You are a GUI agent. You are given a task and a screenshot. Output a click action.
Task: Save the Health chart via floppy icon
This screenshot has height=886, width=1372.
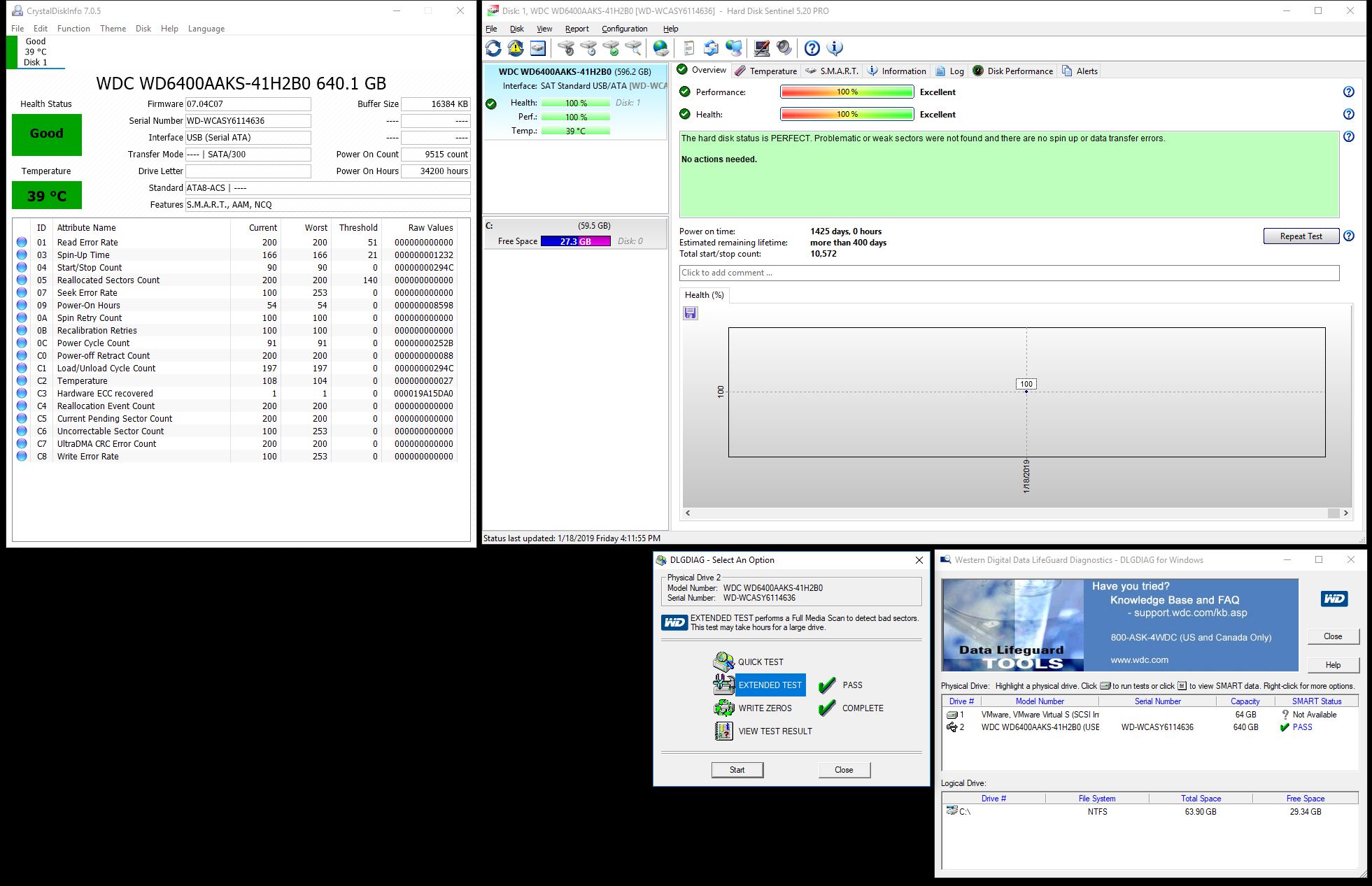tap(691, 313)
